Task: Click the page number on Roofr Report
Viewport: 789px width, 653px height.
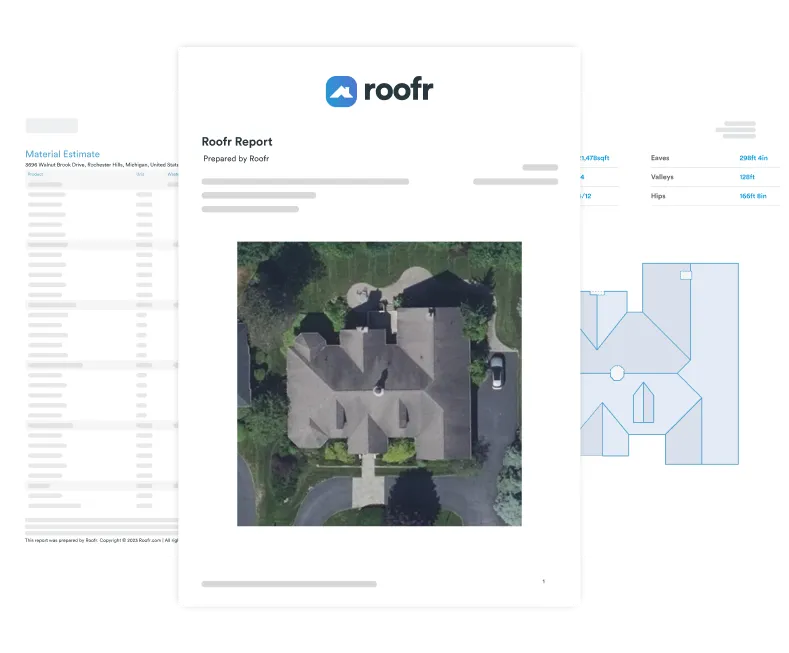Action: pos(543,582)
